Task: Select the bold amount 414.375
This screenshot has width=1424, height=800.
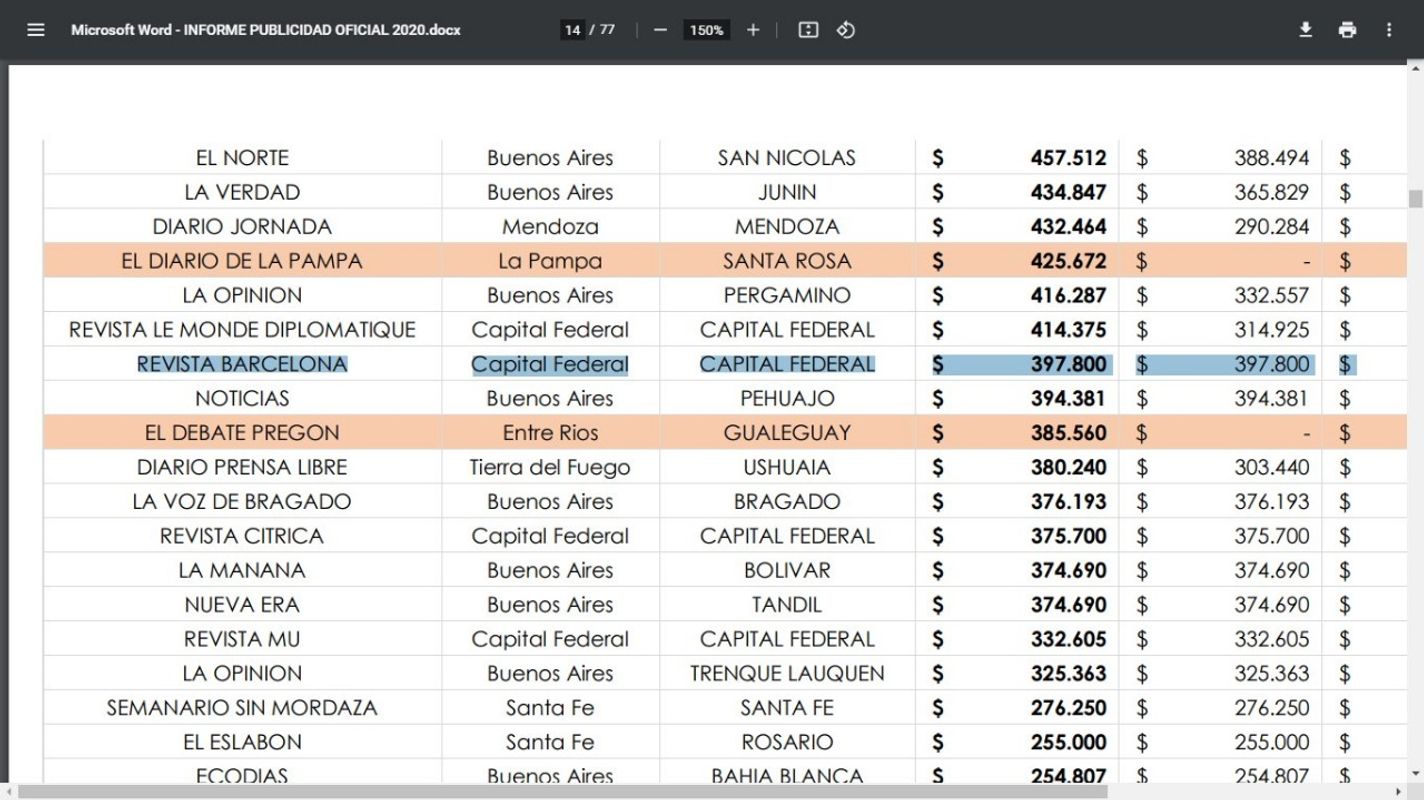Action: [1068, 330]
